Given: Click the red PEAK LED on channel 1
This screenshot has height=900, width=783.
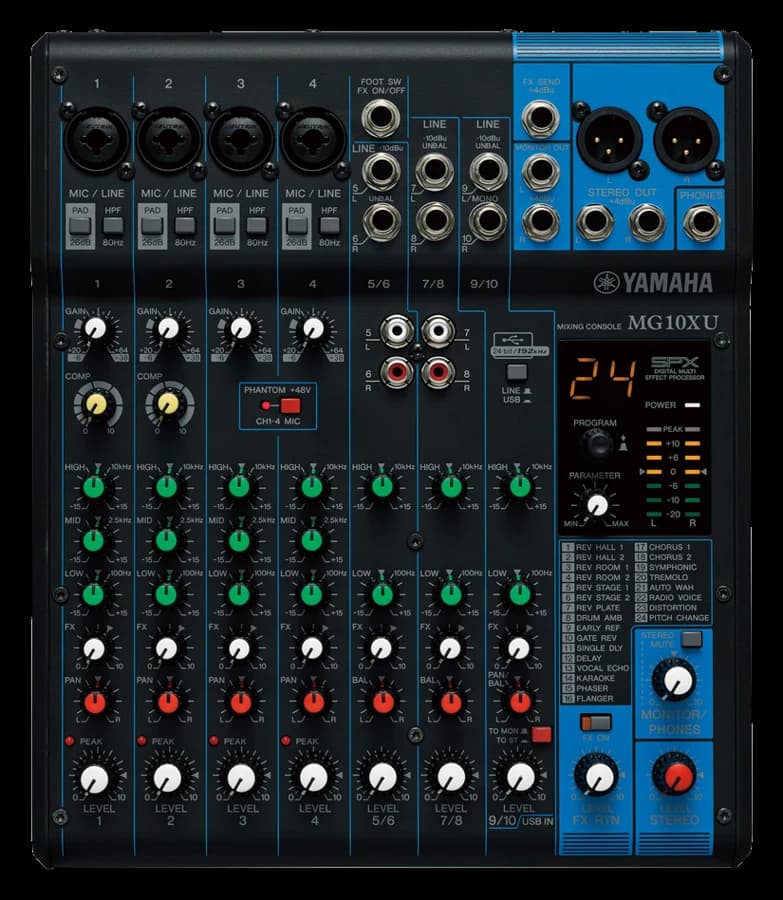Looking at the screenshot, I should (69, 741).
